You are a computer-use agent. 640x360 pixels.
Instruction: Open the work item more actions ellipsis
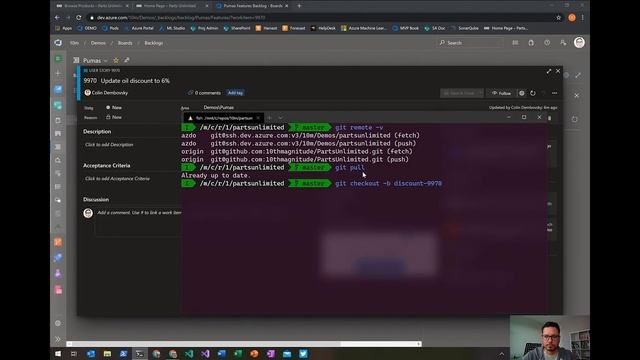point(554,93)
